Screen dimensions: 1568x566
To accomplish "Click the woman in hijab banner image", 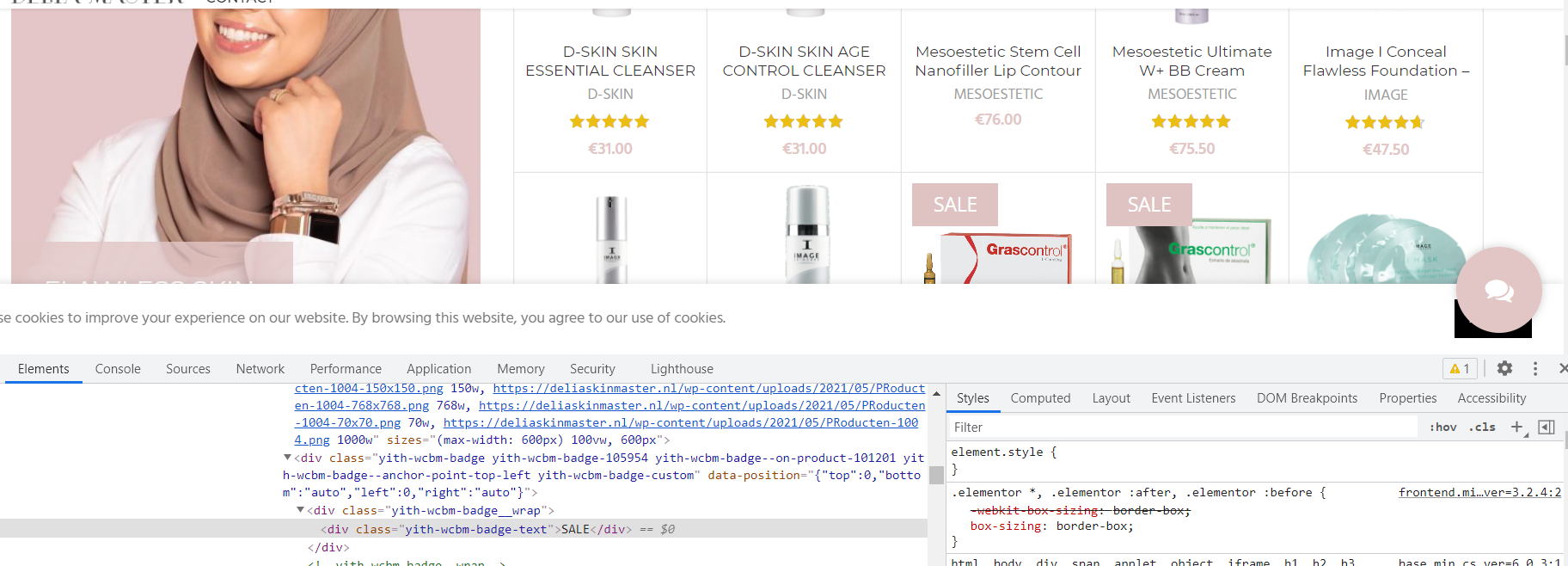I will tap(246, 146).
